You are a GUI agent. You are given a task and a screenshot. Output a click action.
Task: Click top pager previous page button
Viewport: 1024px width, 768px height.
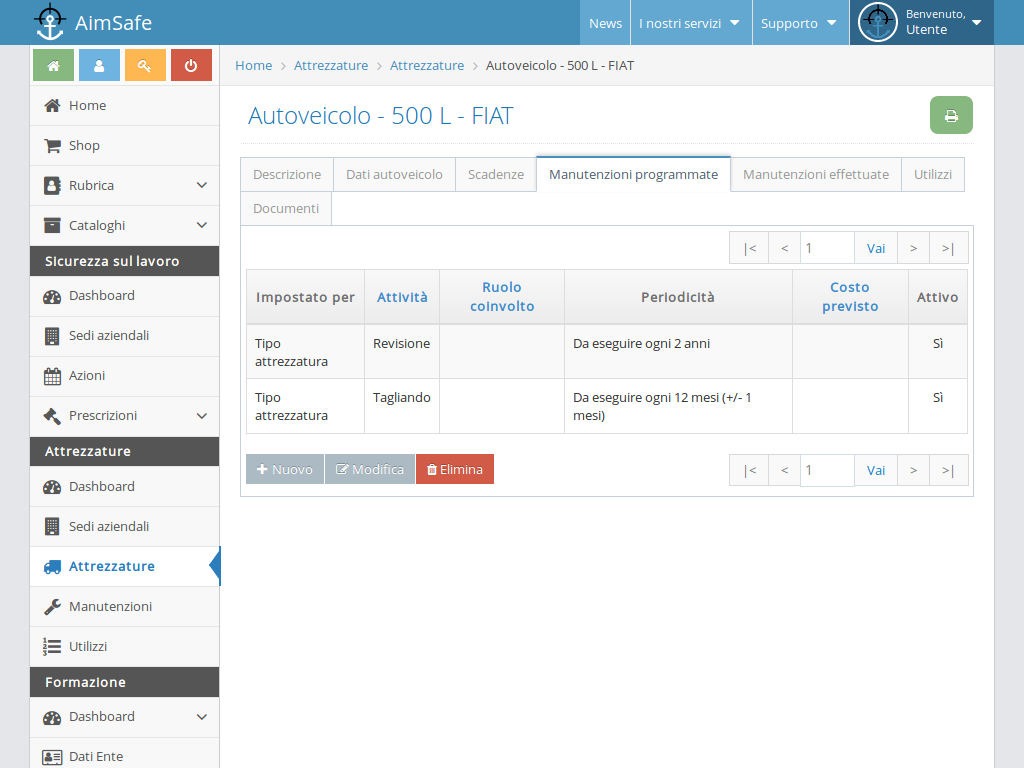pyautogui.click(x=784, y=248)
